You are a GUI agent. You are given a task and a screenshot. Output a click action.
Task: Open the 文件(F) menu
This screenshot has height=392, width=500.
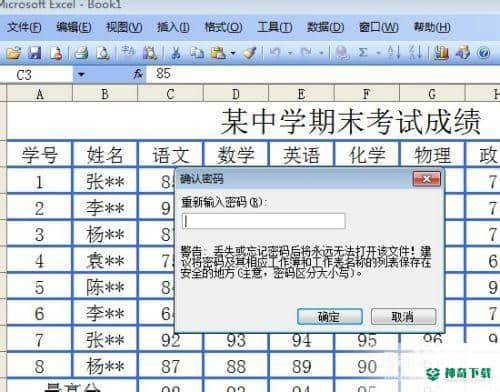pyautogui.click(x=24, y=27)
